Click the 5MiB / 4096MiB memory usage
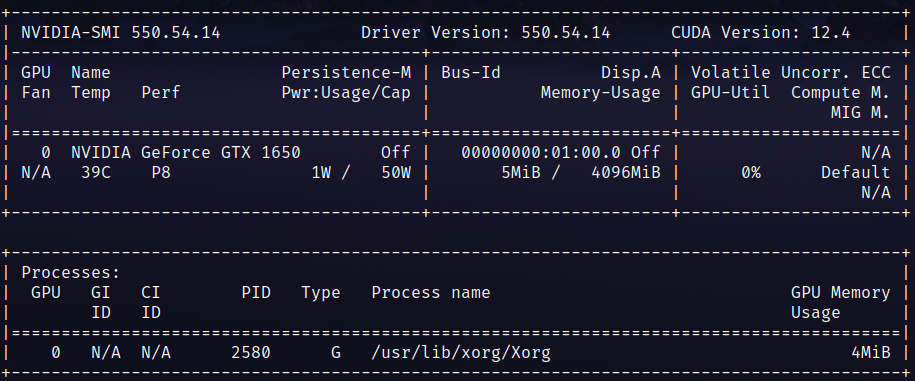915x381 pixels. pos(581,173)
